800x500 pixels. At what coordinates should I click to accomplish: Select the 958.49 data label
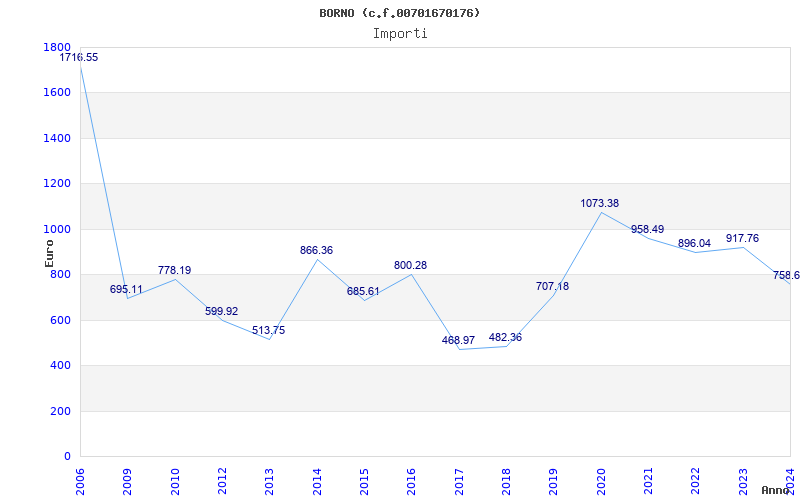click(x=647, y=230)
